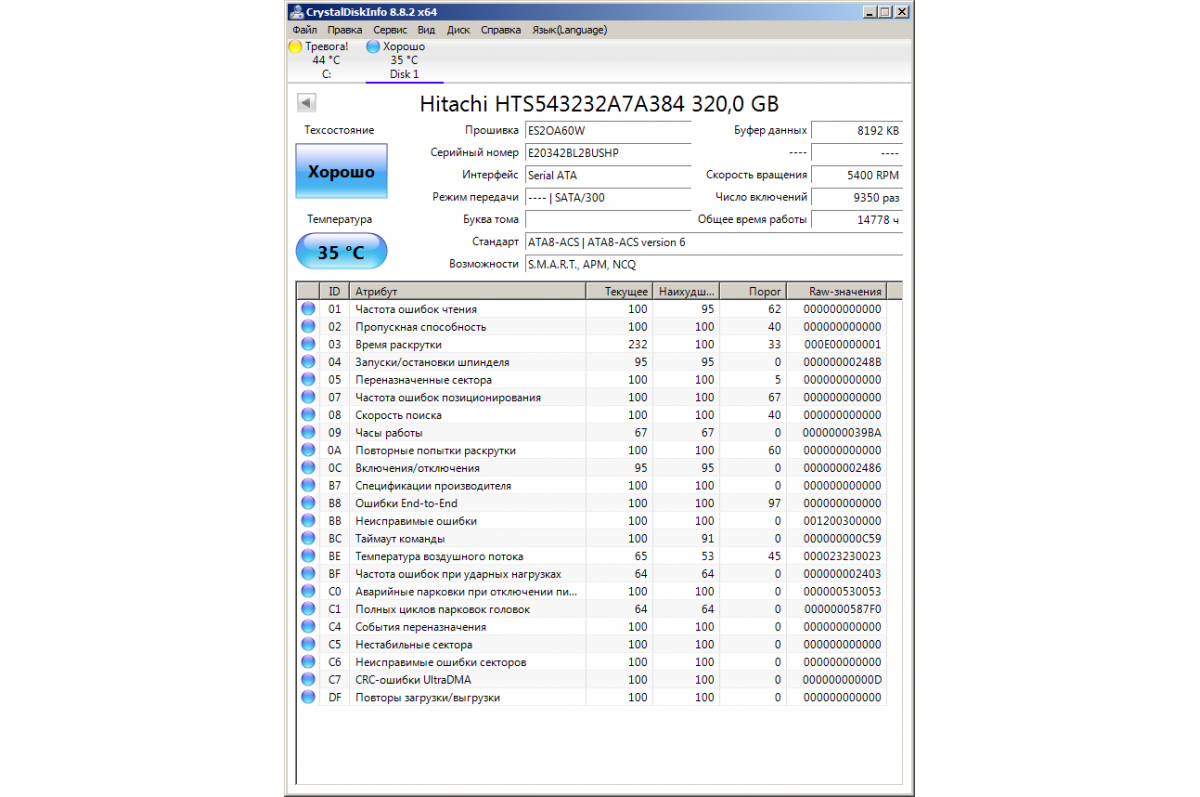Click raw value 000E00000001 in row 03

[x=842, y=344]
